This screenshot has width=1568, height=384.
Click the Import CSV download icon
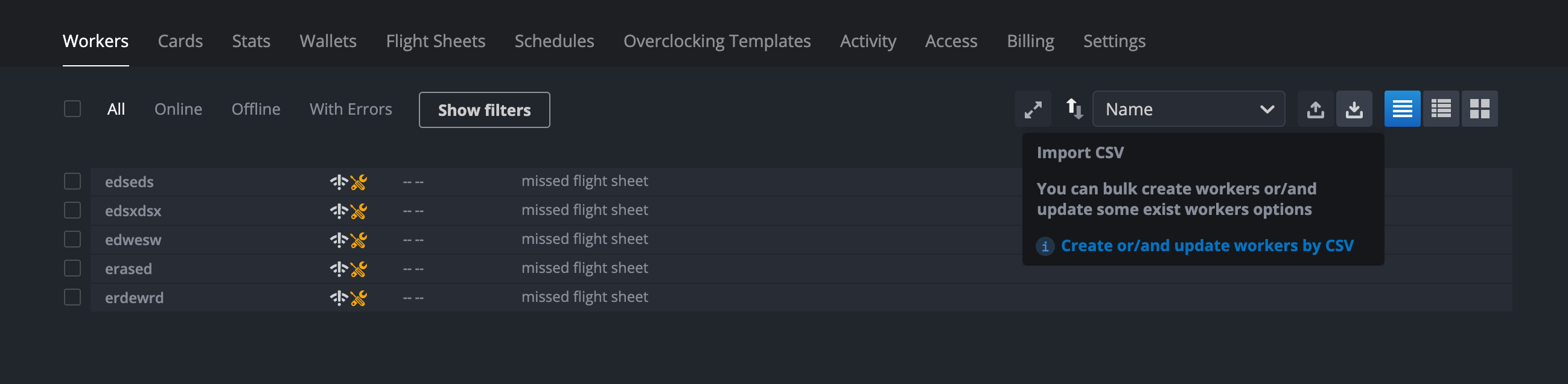pos(1353,109)
